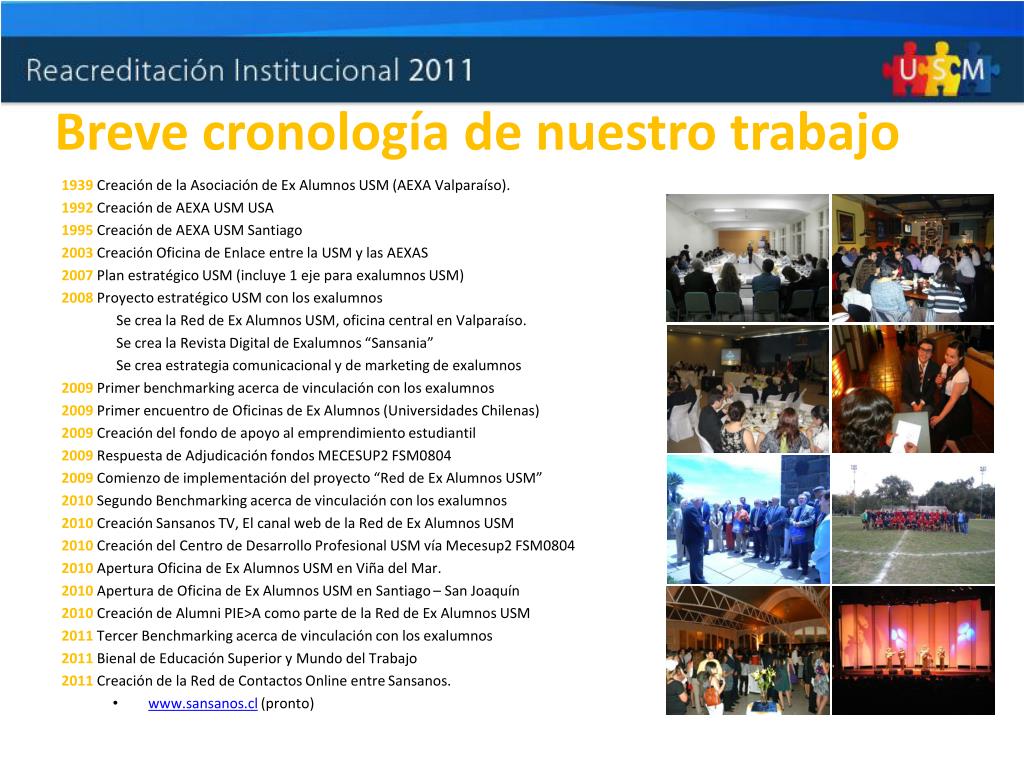Click the title 'Breve cronología de nuestro trabajo'
1024x768 pixels.
point(477,133)
